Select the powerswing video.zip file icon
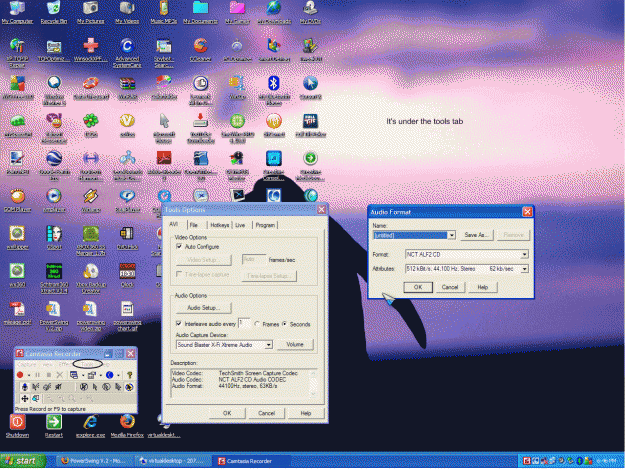Screen dimensions: 625x469 tap(90, 316)
